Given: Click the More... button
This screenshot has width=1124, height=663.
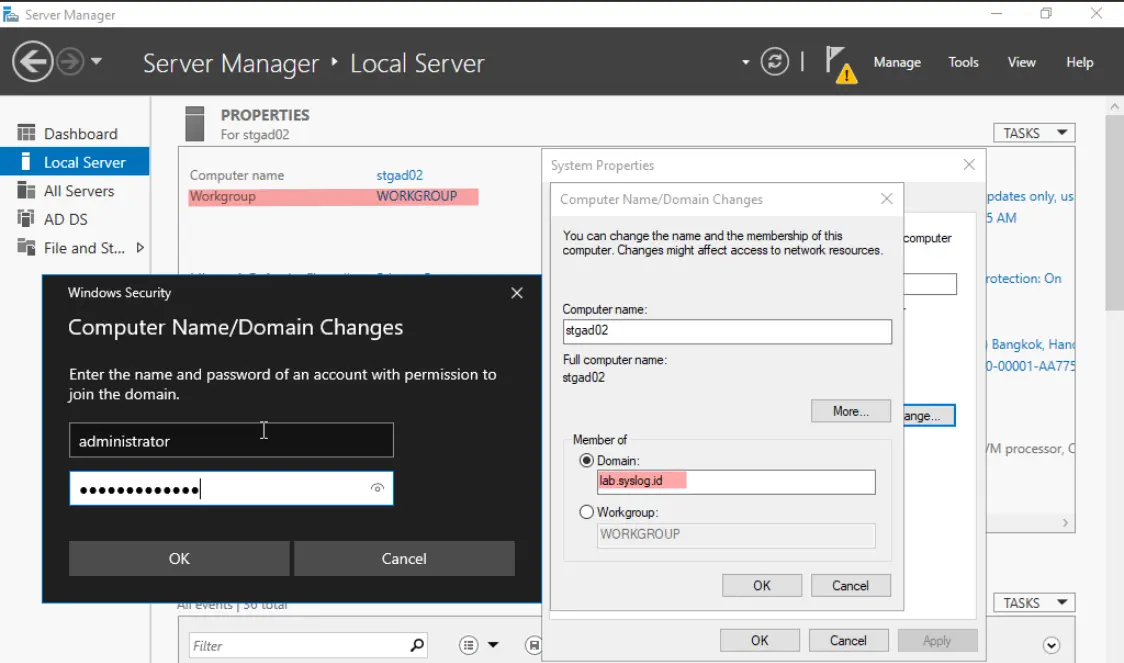Looking at the screenshot, I should [x=850, y=411].
